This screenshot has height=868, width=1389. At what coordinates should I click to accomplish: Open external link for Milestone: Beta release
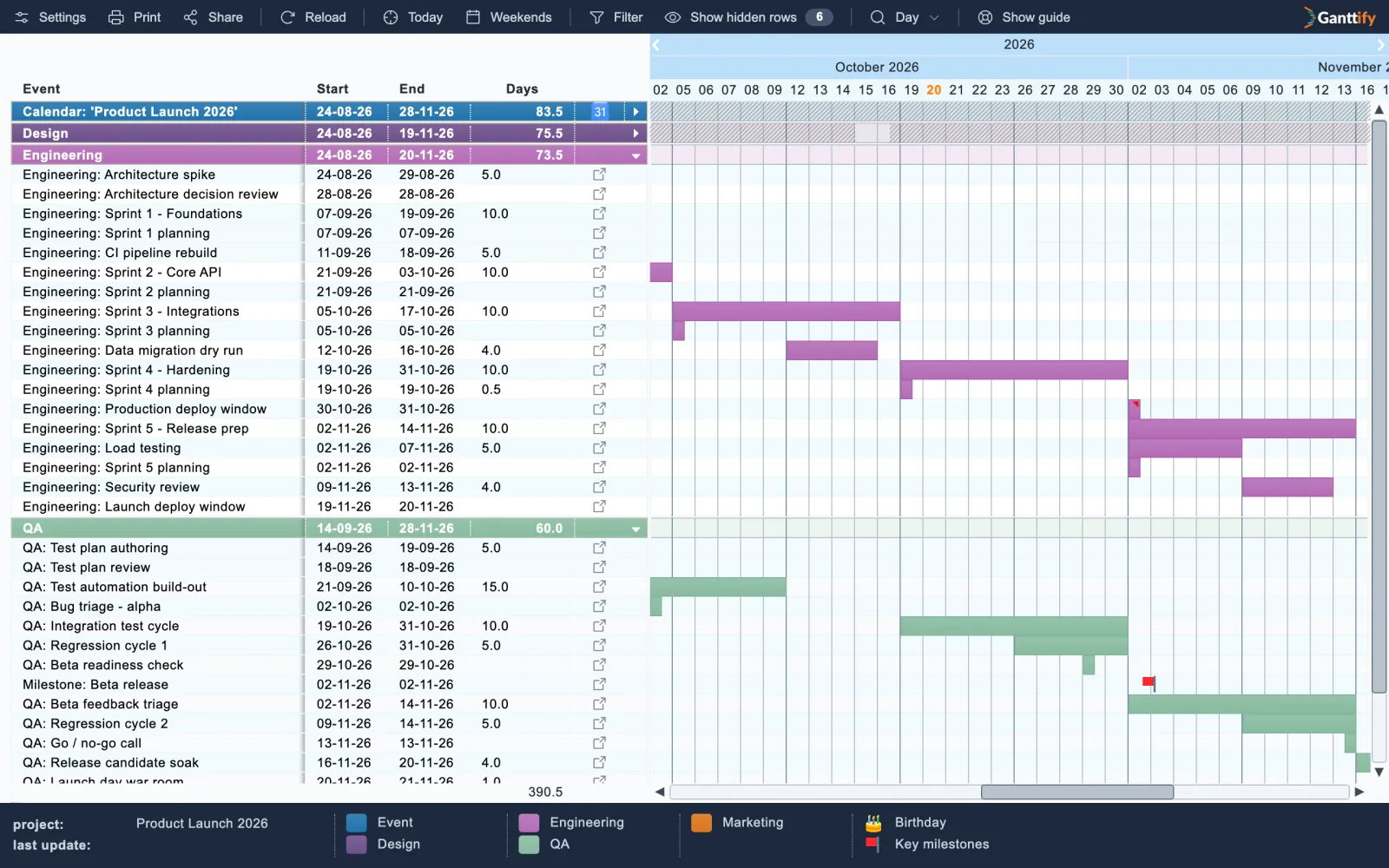[599, 684]
